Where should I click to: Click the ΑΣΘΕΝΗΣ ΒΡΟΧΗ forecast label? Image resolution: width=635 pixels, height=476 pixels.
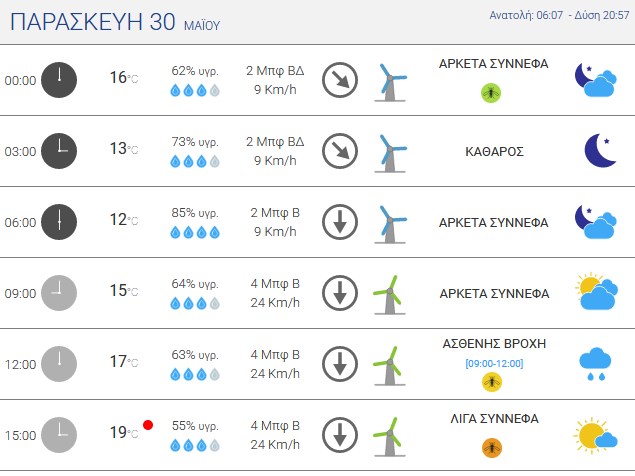tap(494, 344)
